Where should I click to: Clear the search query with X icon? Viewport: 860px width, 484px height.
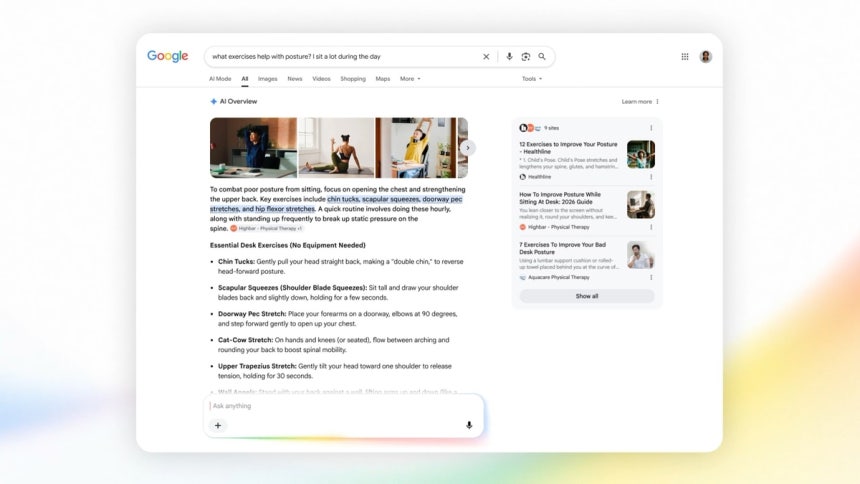pyautogui.click(x=486, y=57)
